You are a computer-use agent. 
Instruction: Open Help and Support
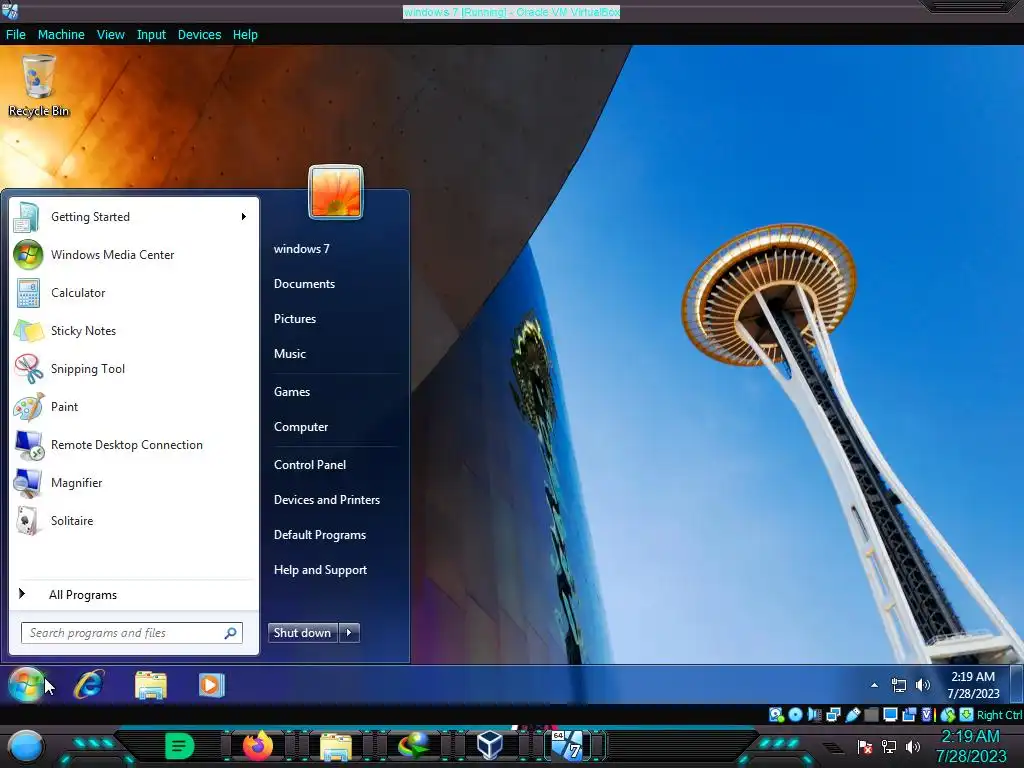pos(320,569)
